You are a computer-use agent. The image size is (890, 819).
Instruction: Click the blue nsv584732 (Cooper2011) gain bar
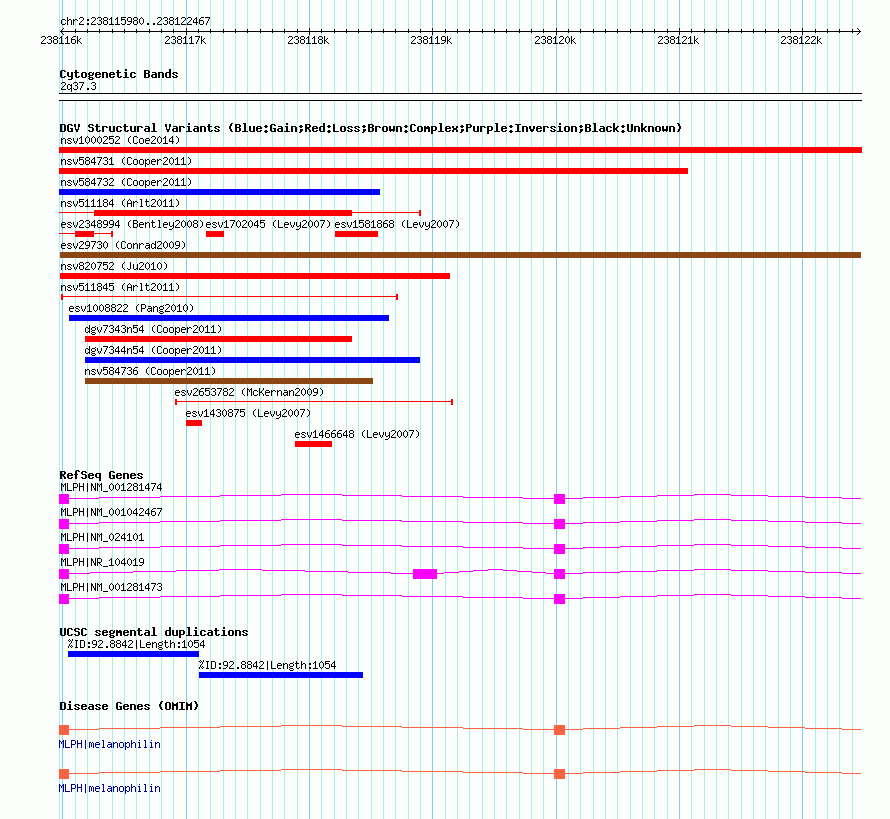(x=219, y=192)
